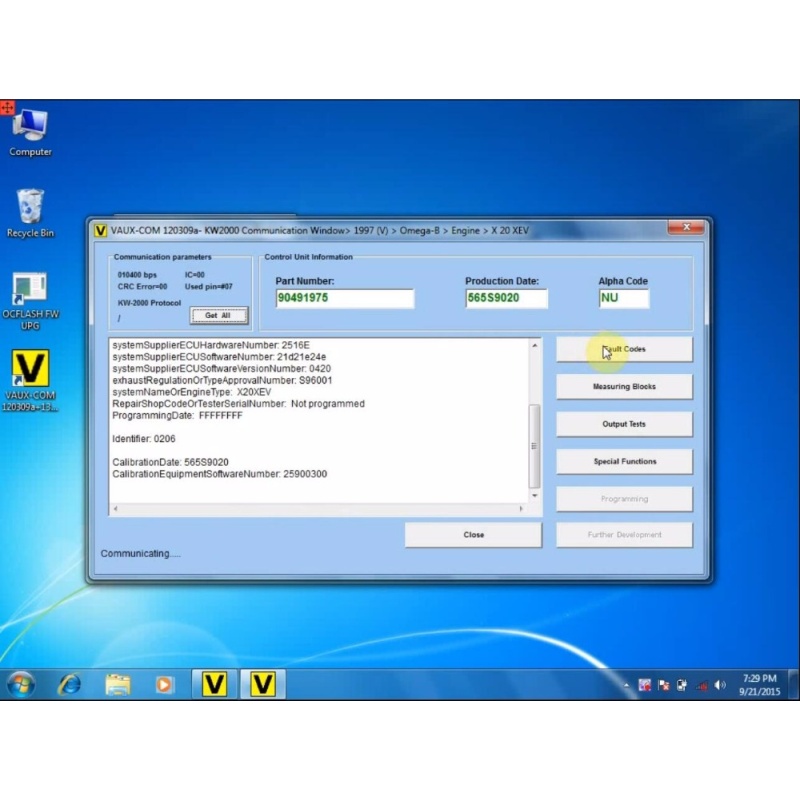The width and height of the screenshot is (800, 800).
Task: Click the vertical scrollbar thumb in info list
Action: click(535, 446)
